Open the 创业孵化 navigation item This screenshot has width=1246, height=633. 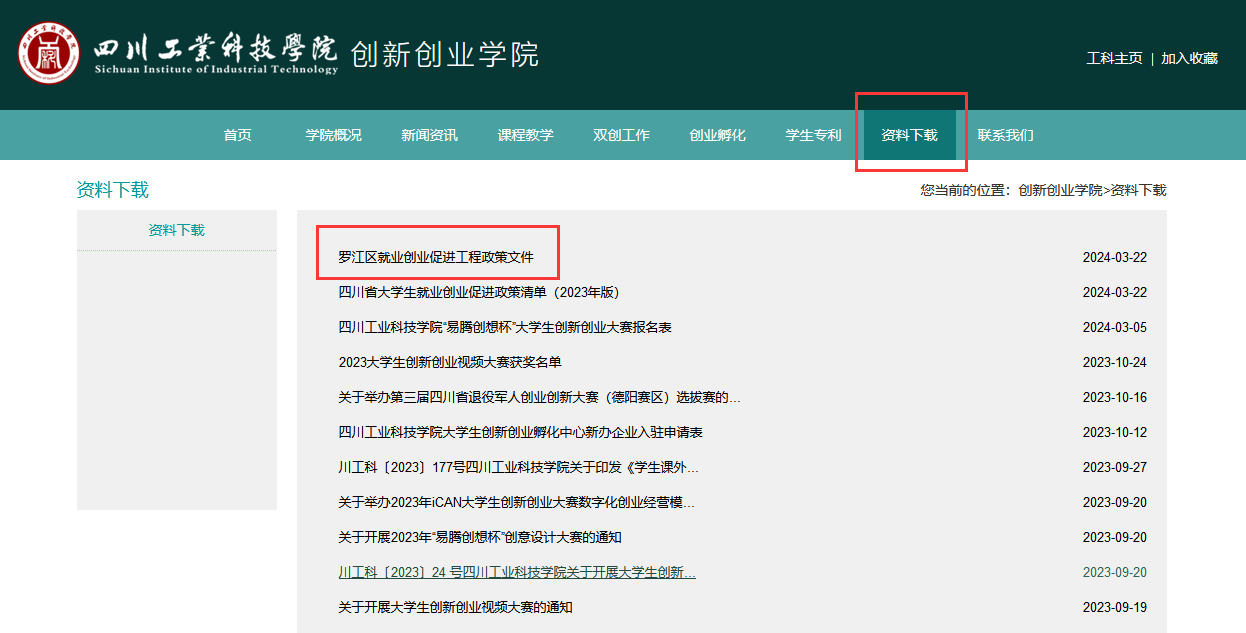pyautogui.click(x=717, y=135)
